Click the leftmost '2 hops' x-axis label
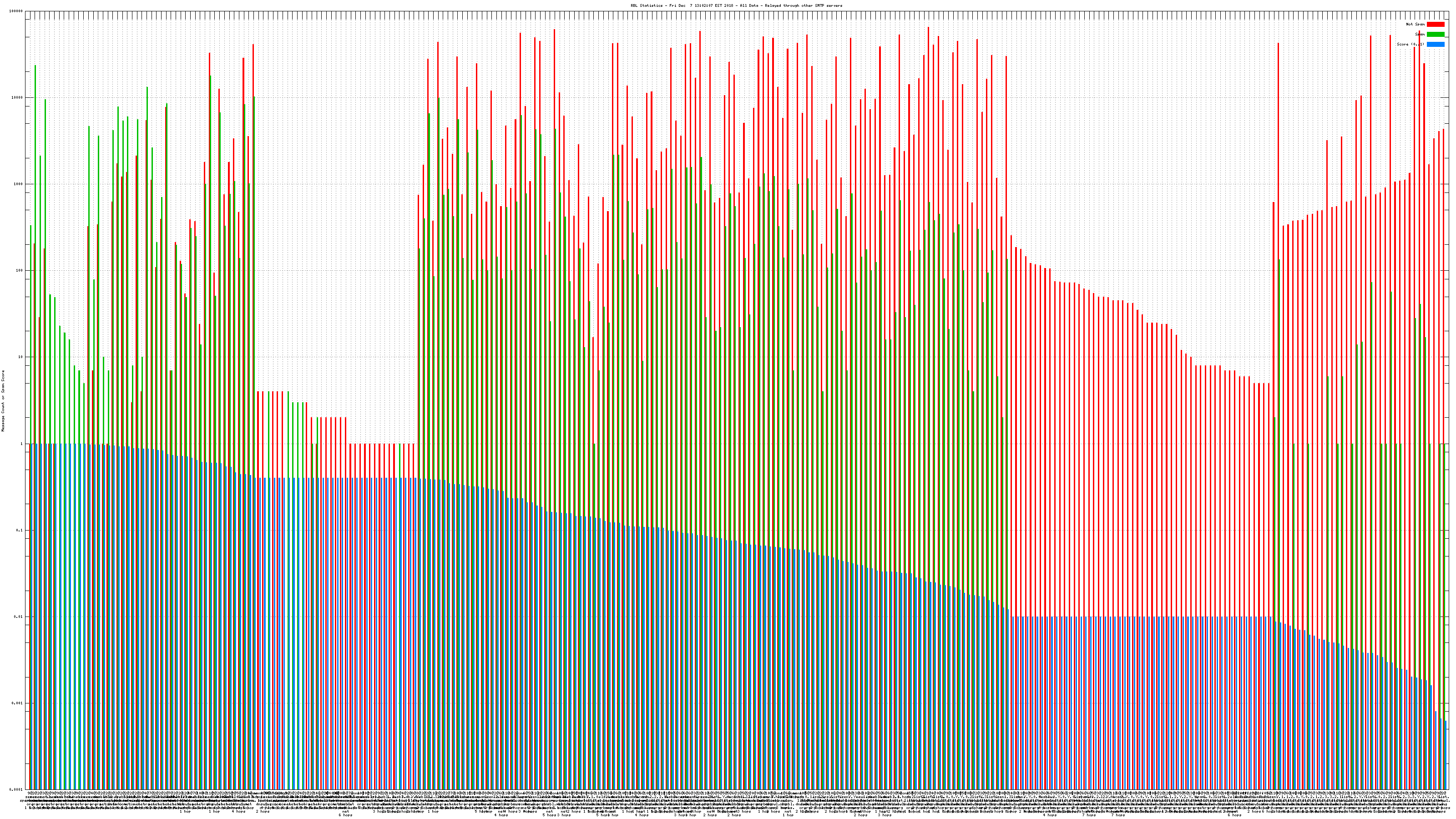This screenshot has height=819, width=1456. click(x=263, y=812)
